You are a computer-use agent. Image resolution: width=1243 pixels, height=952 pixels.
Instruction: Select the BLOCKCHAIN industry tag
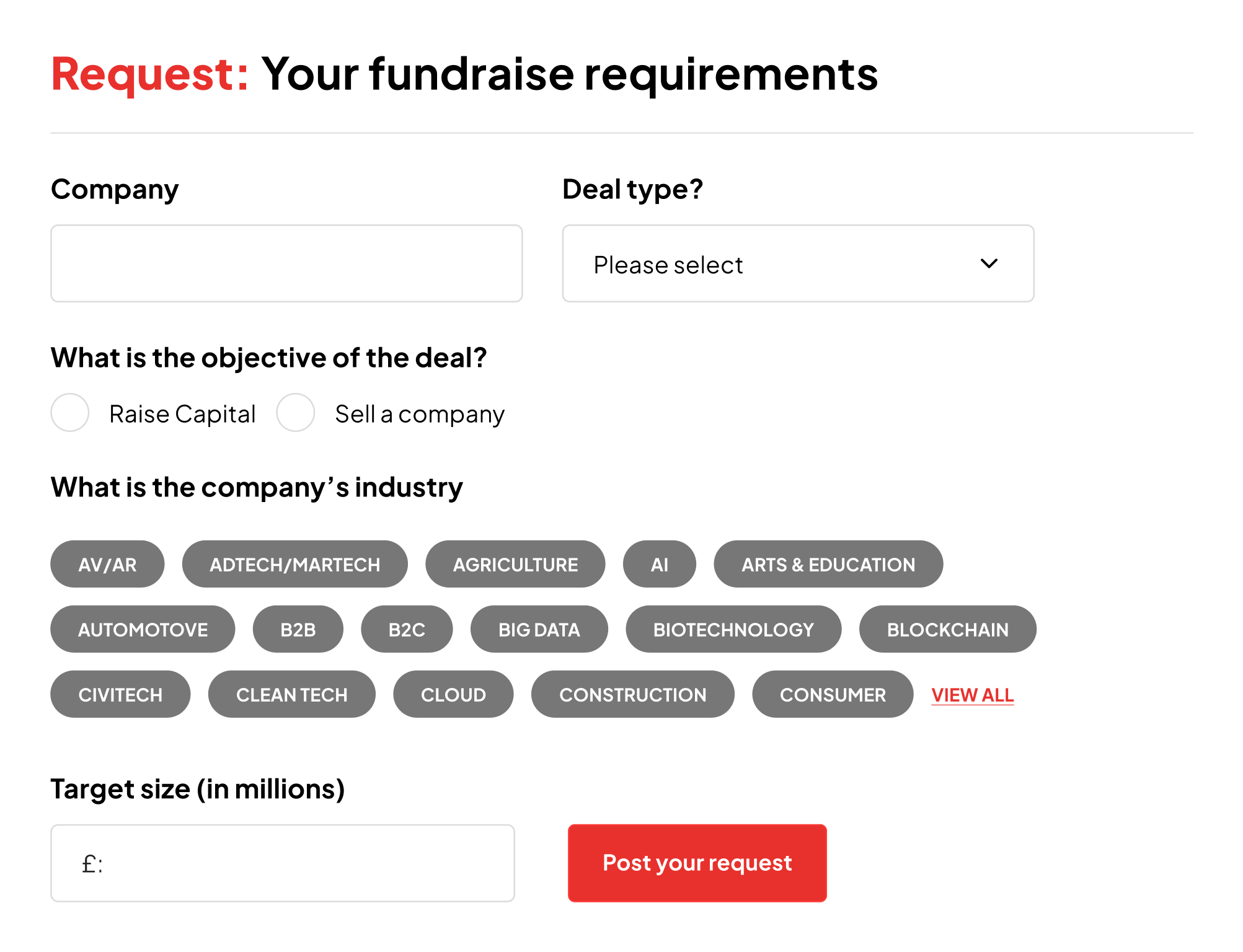pos(947,629)
